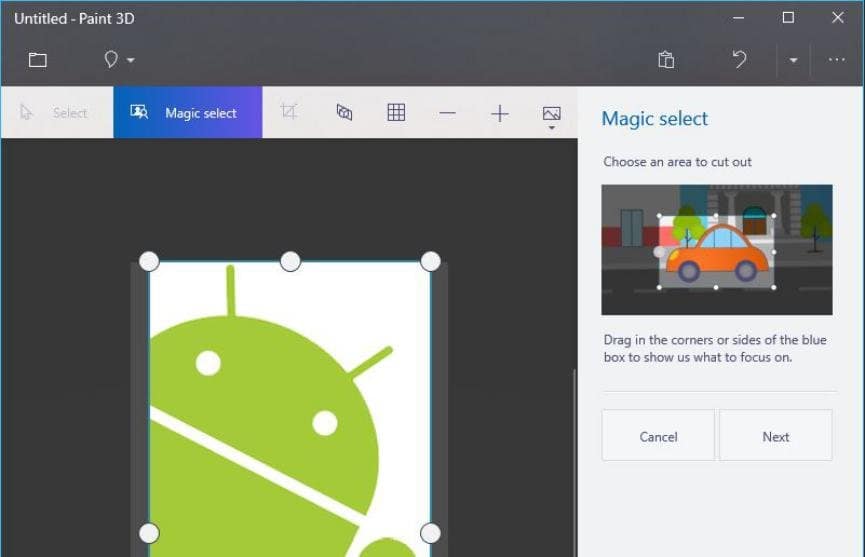
Task: Minimize the Paint 3D window
Action: 739,18
